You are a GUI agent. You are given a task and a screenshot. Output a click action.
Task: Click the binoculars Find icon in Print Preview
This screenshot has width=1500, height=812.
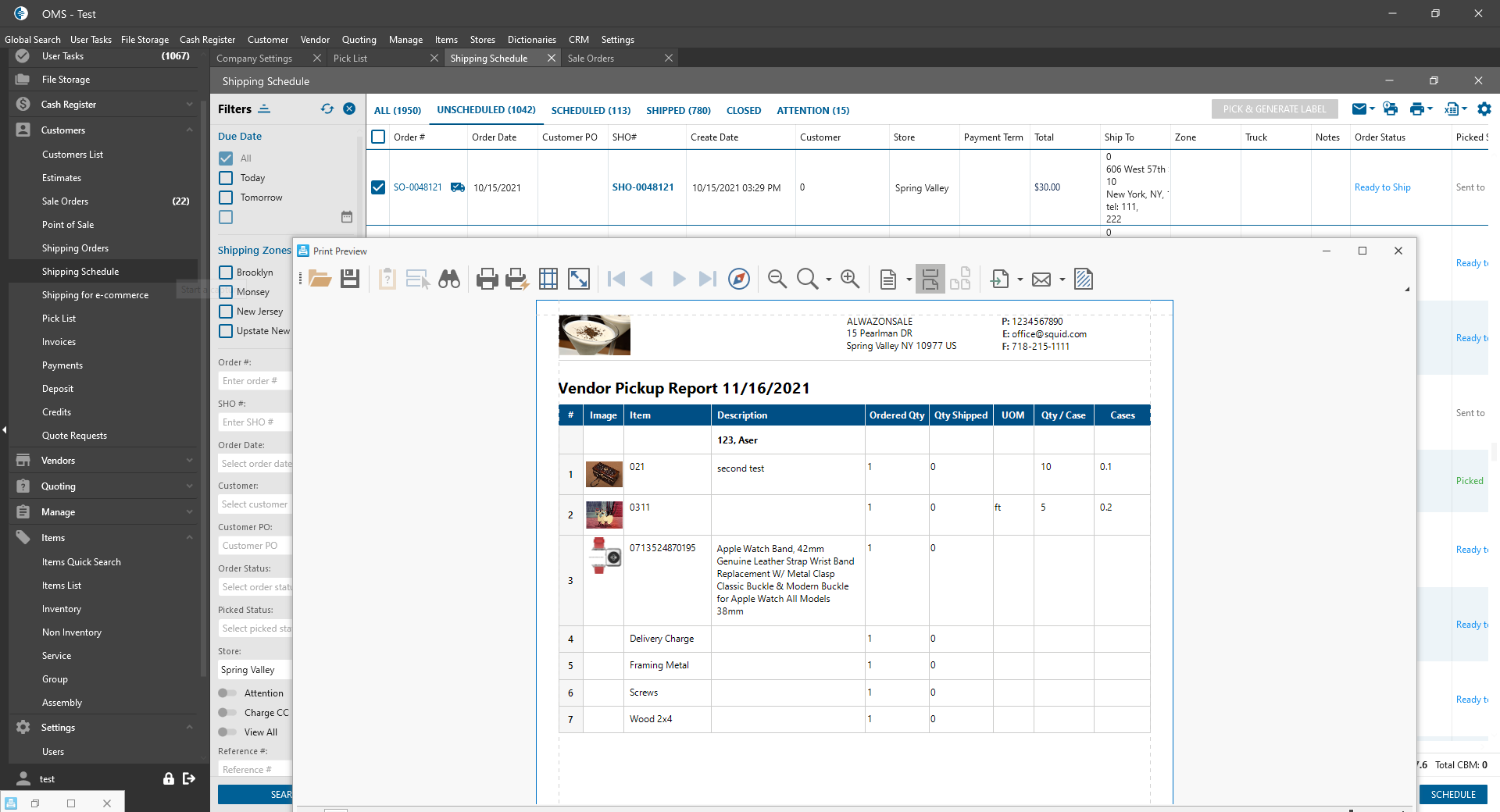pos(449,279)
